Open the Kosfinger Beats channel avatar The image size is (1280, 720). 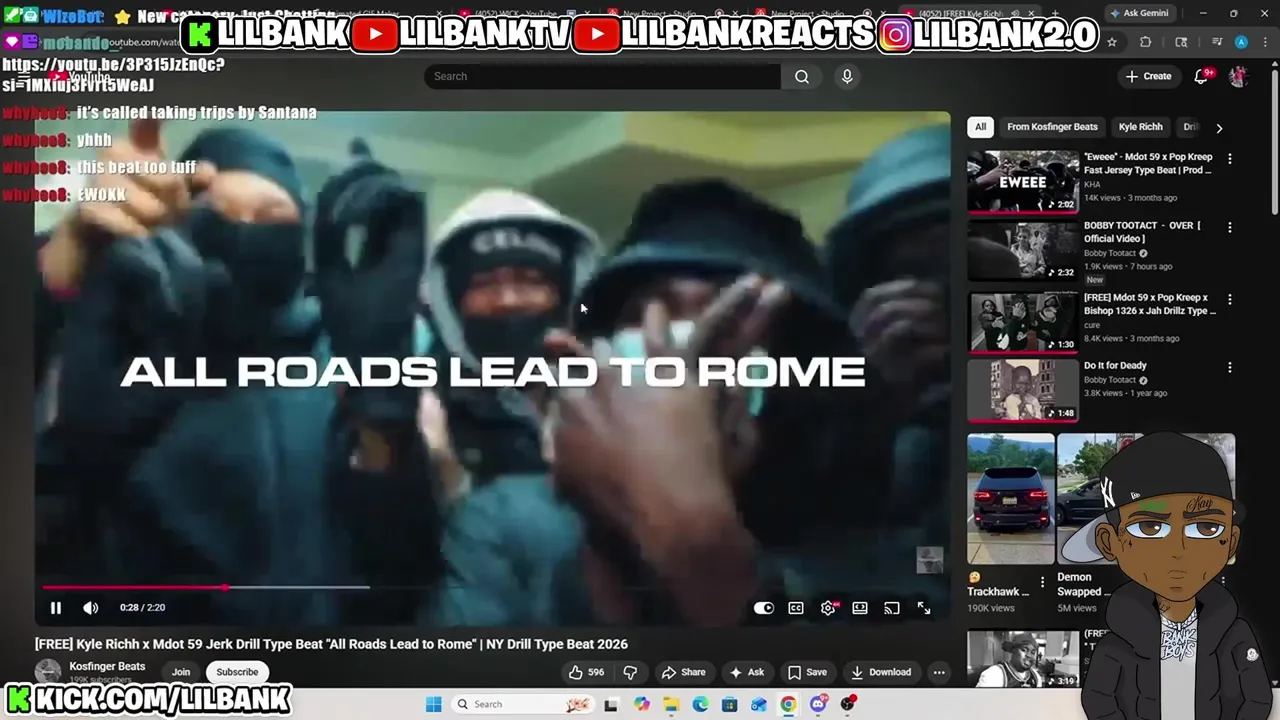point(48,672)
